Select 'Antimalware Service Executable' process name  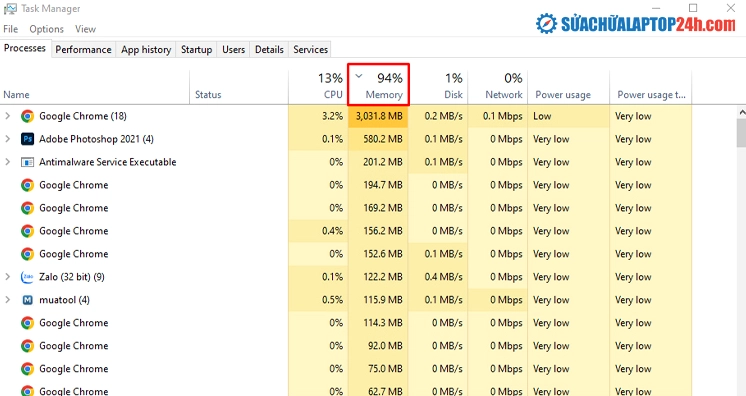click(108, 162)
